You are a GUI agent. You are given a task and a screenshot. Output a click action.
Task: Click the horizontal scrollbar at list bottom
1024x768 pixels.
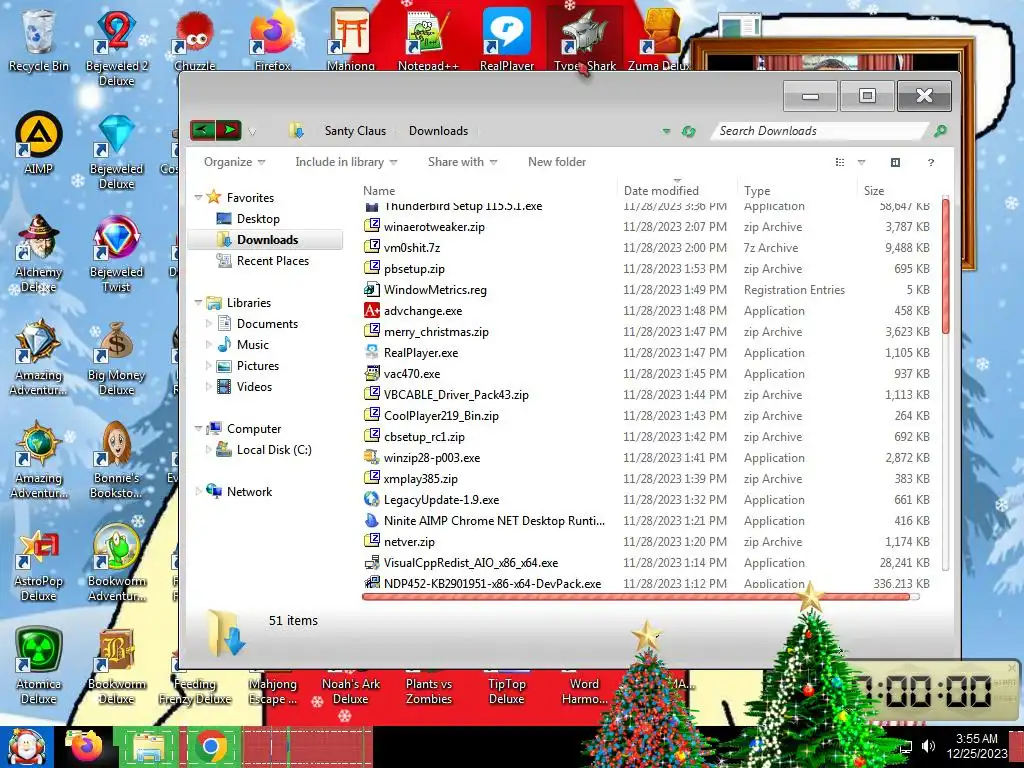point(635,596)
